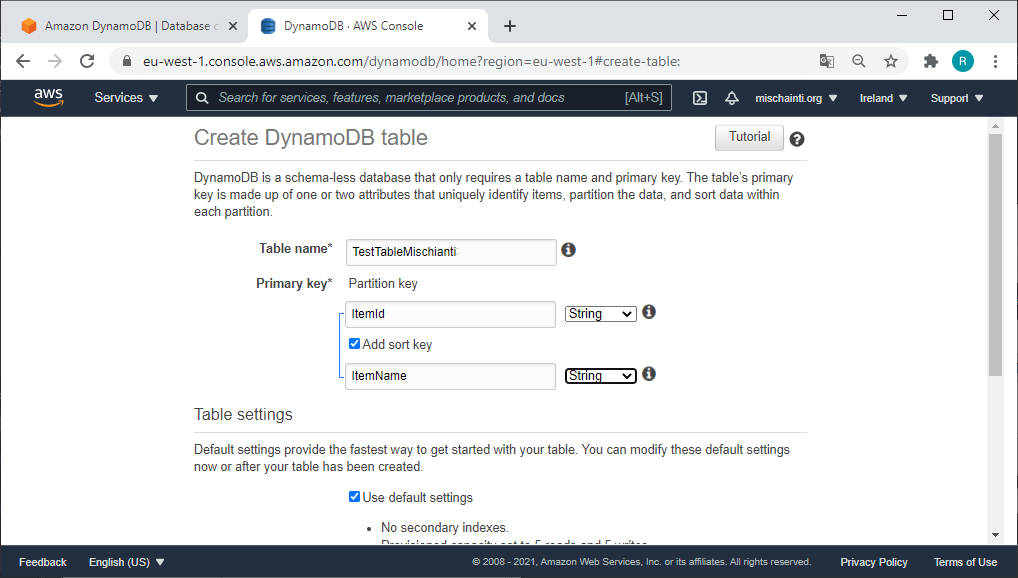The width and height of the screenshot is (1018, 578).
Task: Click the AWS services search box
Action: coord(428,98)
